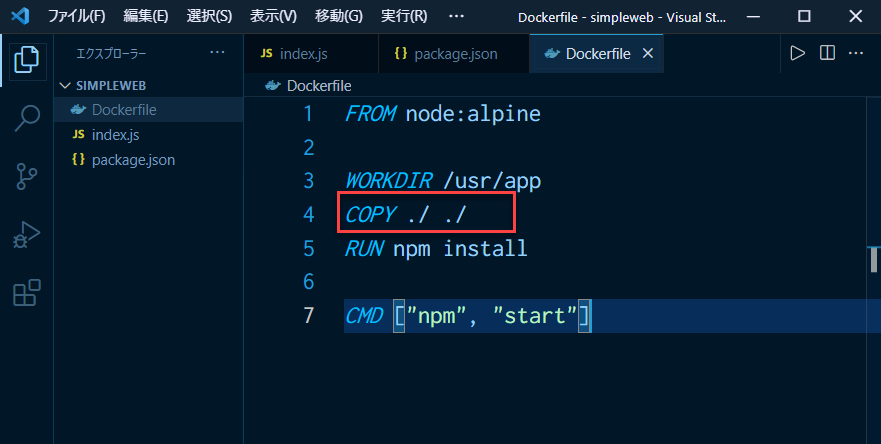Click the VS Code logo icon
Screen dimensions: 881x444
20,16
